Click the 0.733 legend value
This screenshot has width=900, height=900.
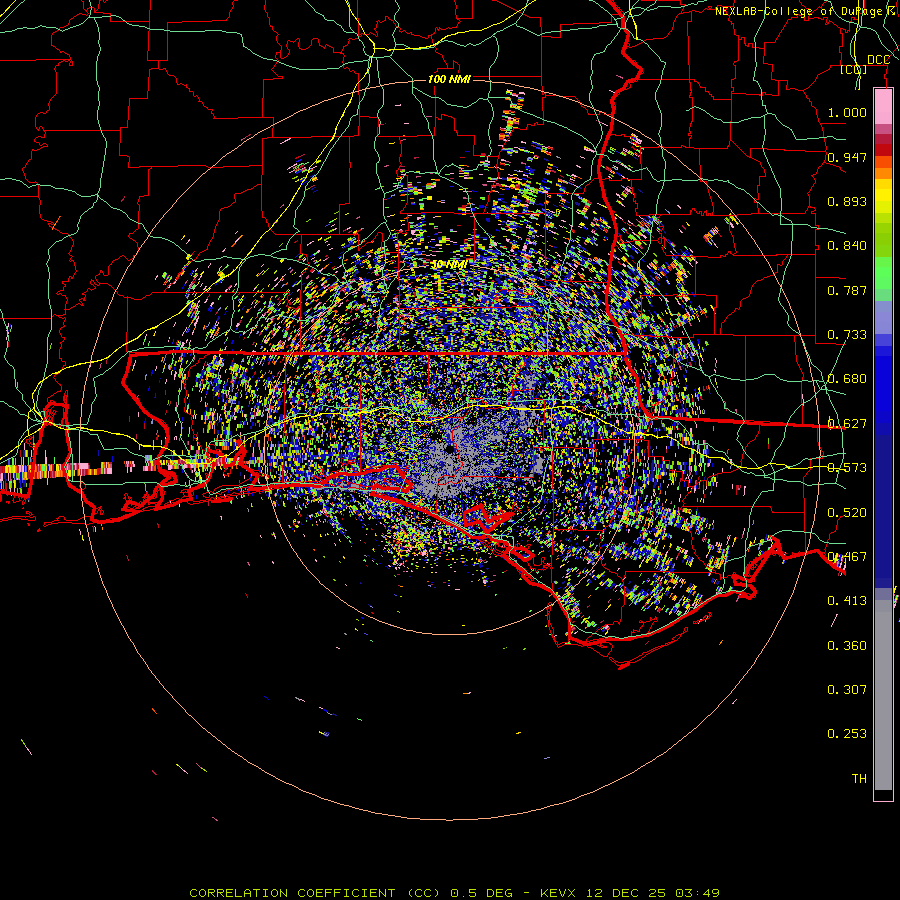847,335
